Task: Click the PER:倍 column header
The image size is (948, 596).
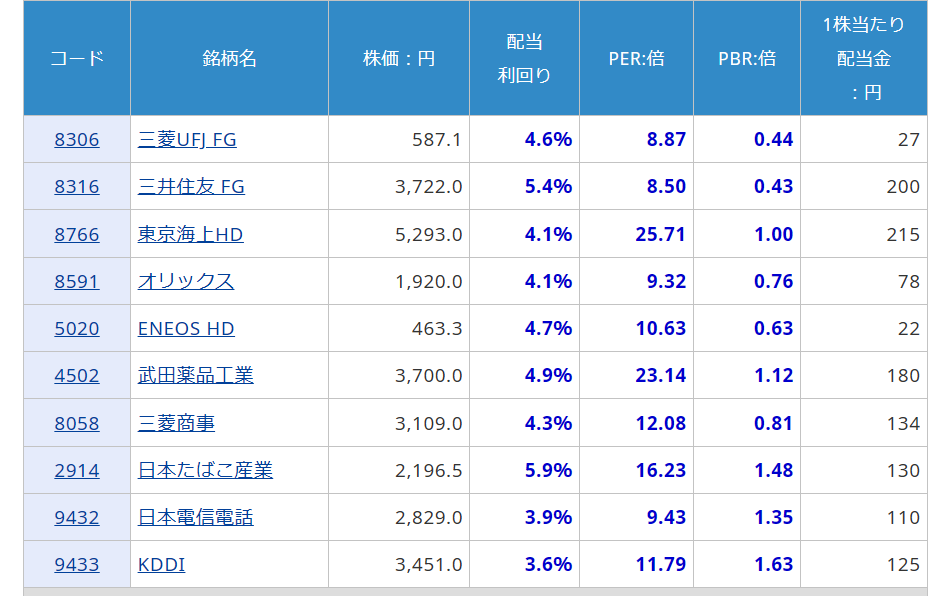Action: tap(636, 58)
